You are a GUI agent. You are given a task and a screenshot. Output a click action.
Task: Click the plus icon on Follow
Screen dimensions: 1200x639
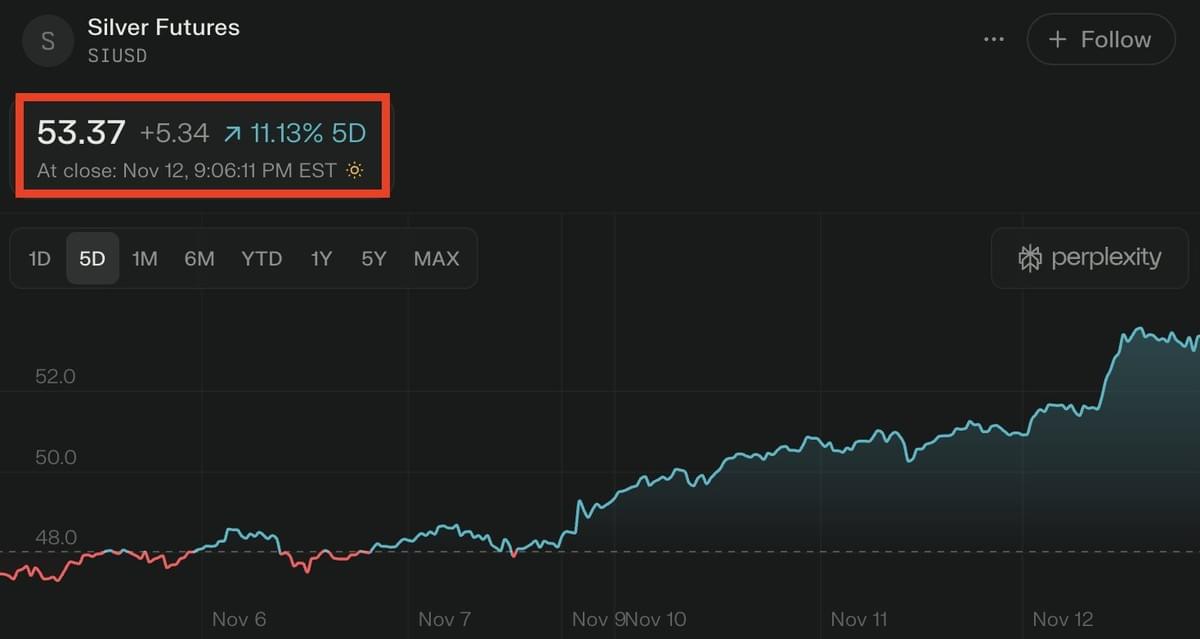1057,39
